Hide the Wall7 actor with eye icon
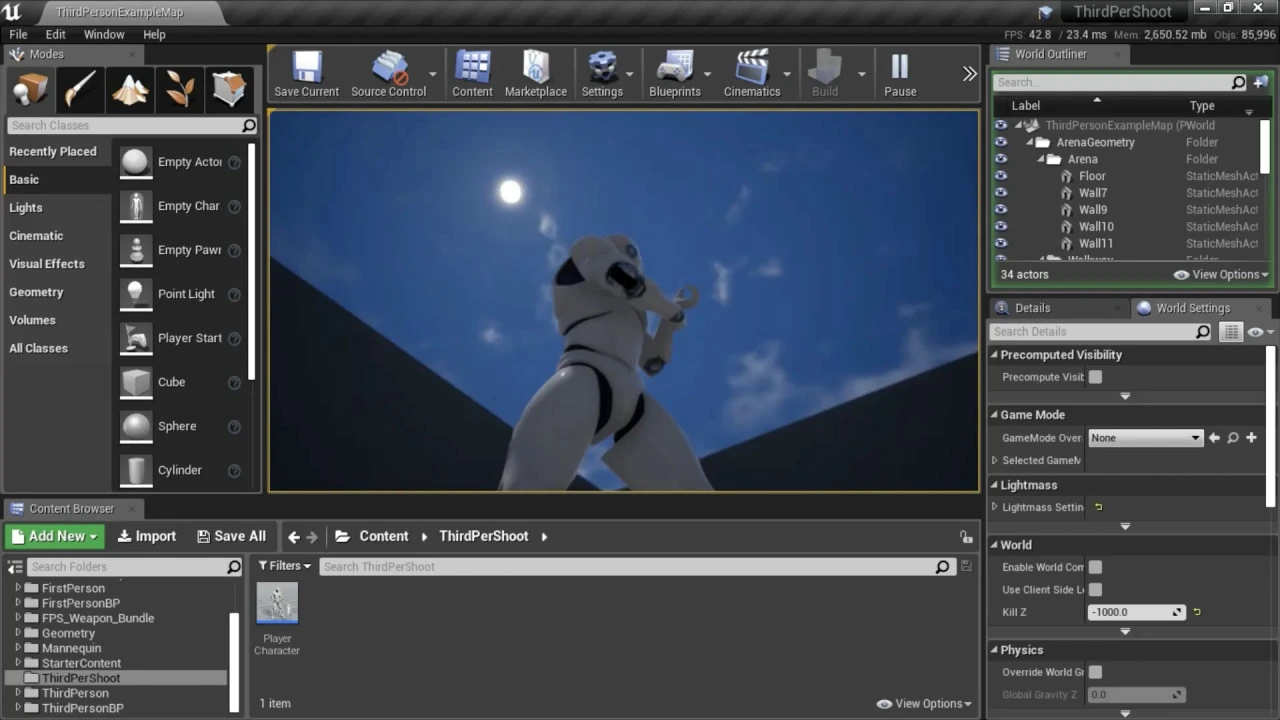This screenshot has height=720, width=1280. (x=1001, y=193)
